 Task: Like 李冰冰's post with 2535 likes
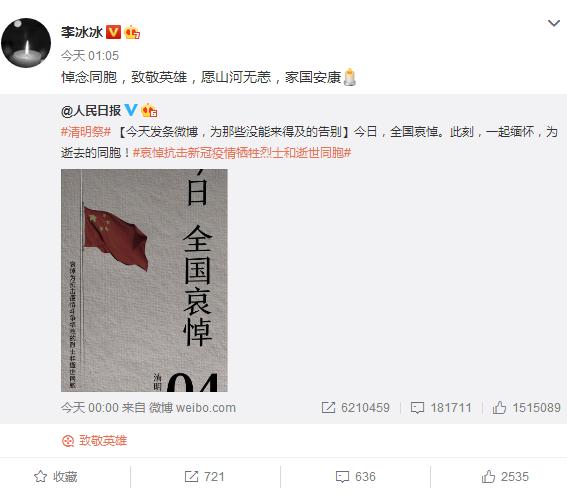[x=505, y=476]
